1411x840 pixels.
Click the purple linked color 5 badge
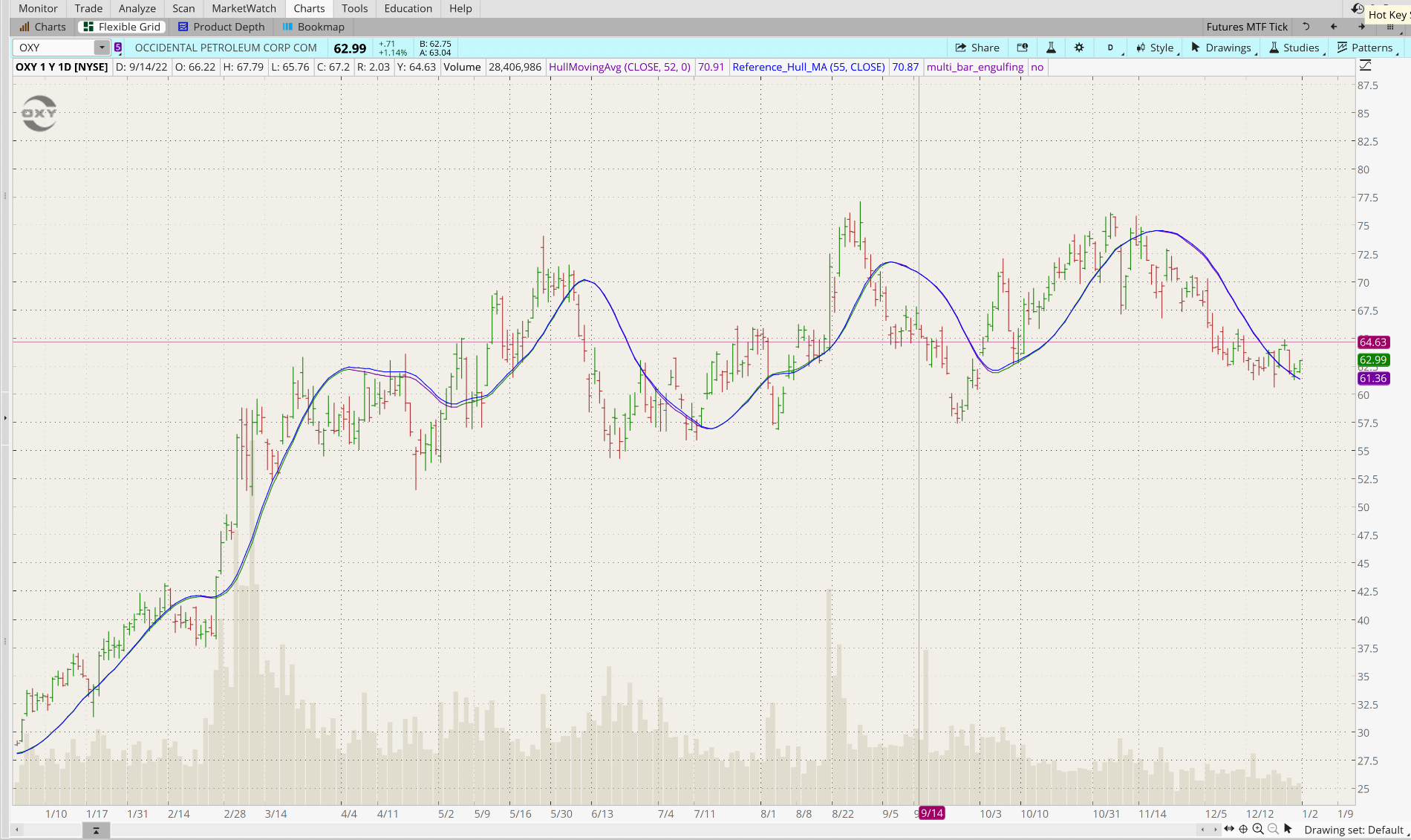point(118,48)
